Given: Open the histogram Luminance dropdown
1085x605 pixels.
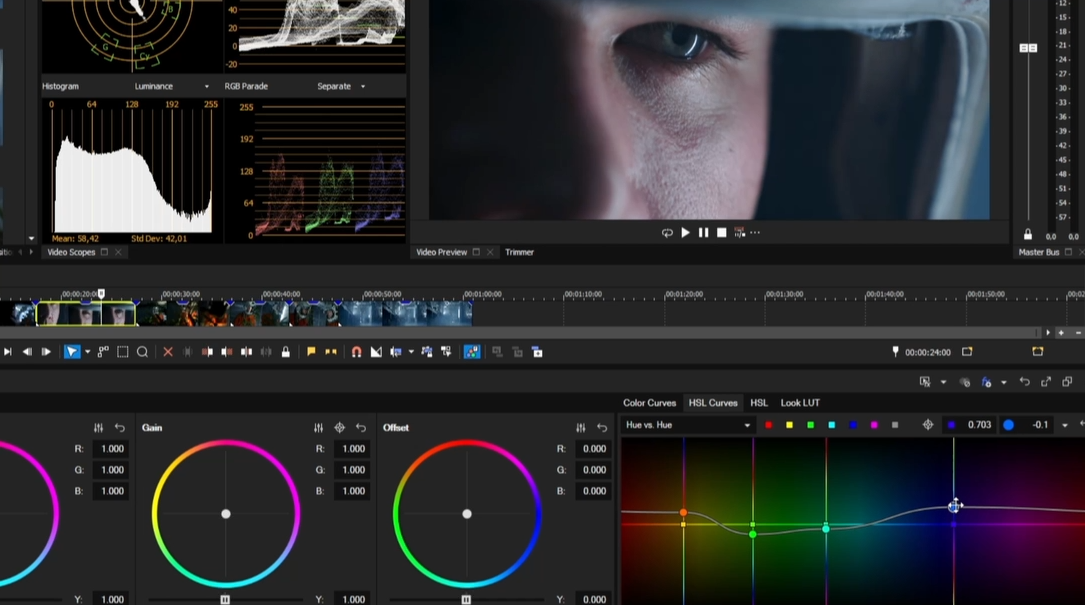Looking at the screenshot, I should click(x=207, y=87).
